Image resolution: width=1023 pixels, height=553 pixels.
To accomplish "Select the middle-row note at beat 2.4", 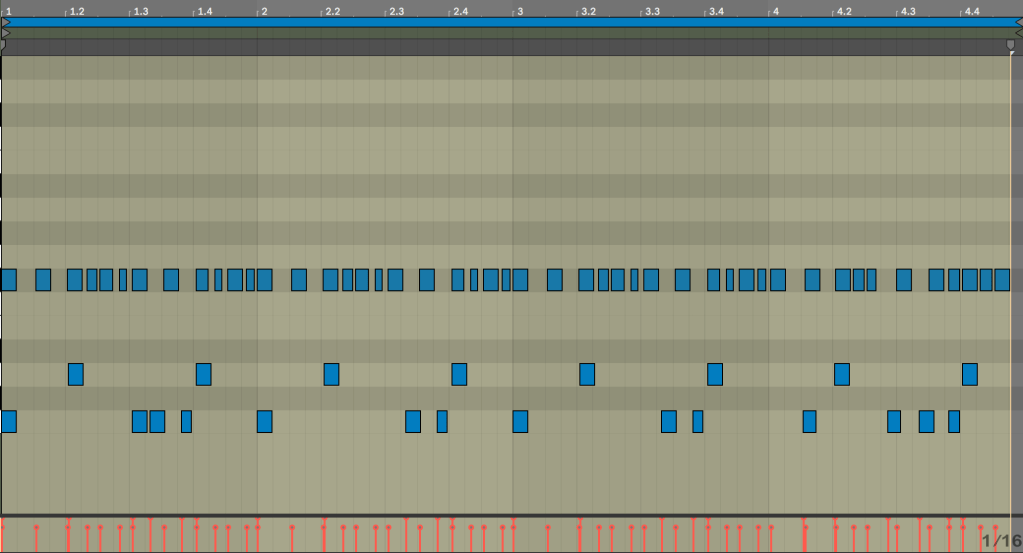I will tap(459, 374).
